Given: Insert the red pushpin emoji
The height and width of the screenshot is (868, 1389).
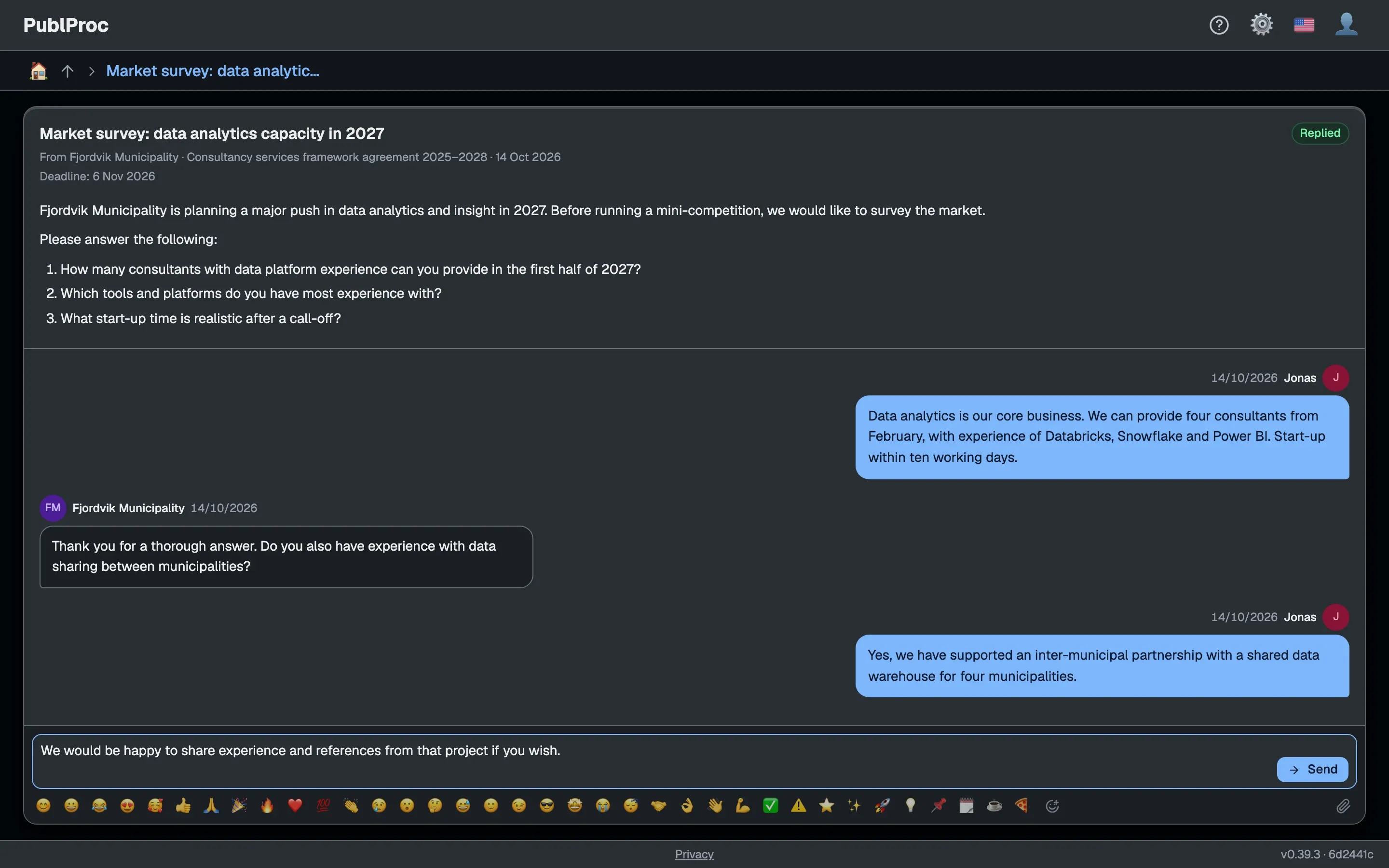Looking at the screenshot, I should pos(939,805).
